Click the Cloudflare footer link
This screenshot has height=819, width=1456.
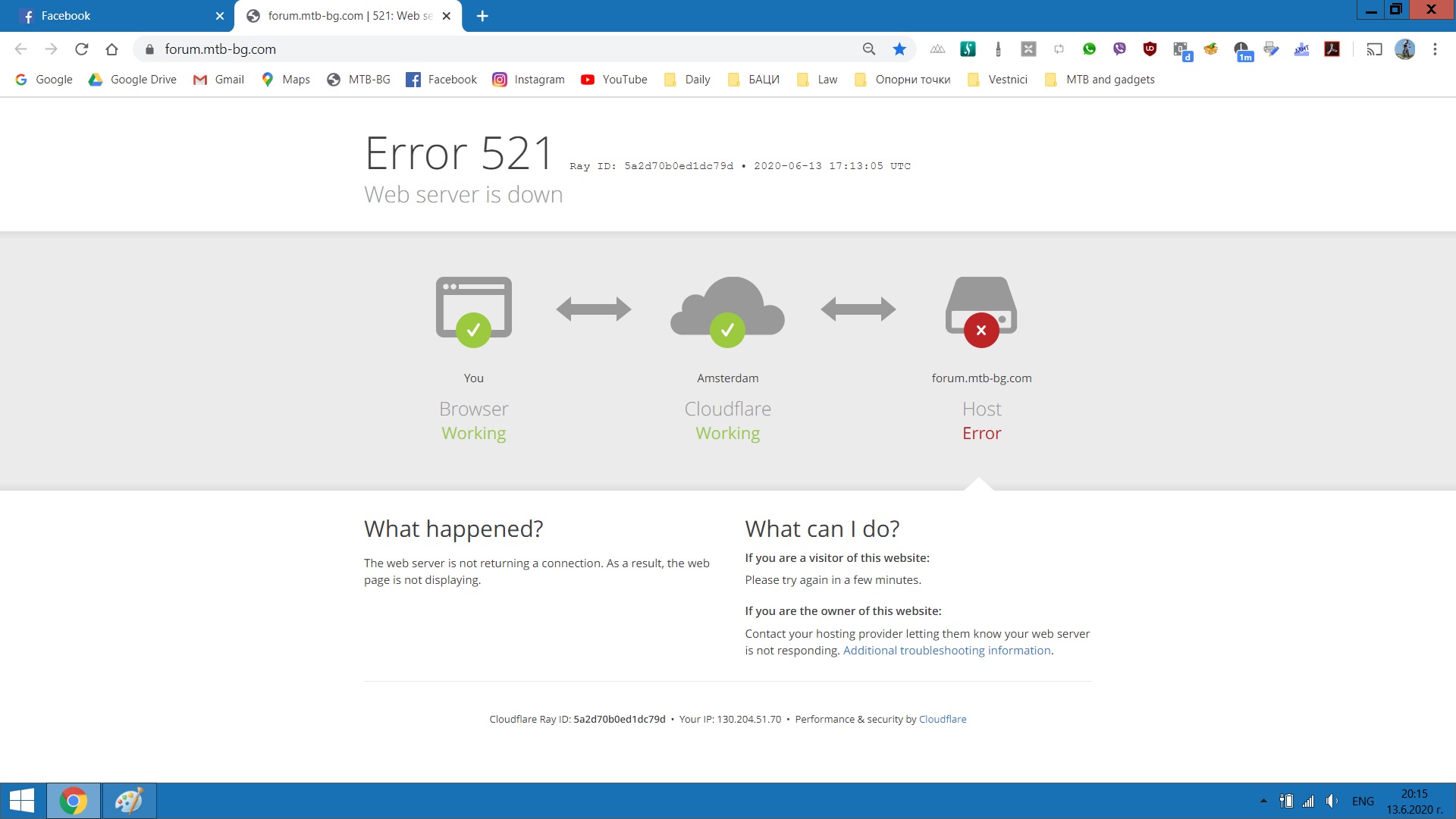coord(942,720)
